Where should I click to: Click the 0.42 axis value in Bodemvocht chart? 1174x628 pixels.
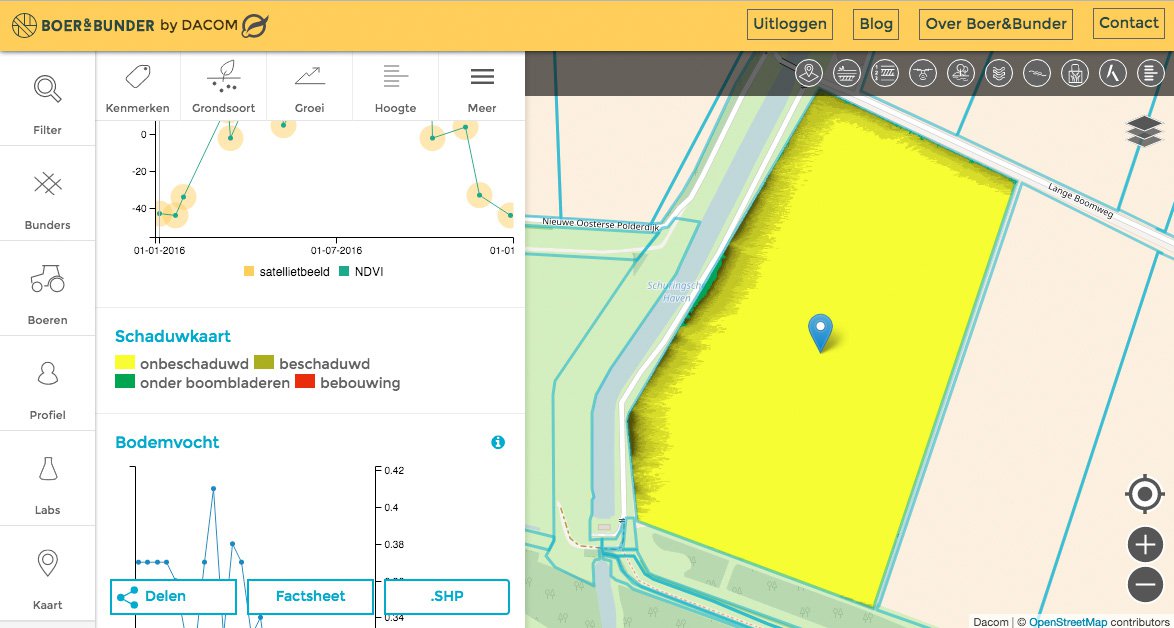pos(394,471)
